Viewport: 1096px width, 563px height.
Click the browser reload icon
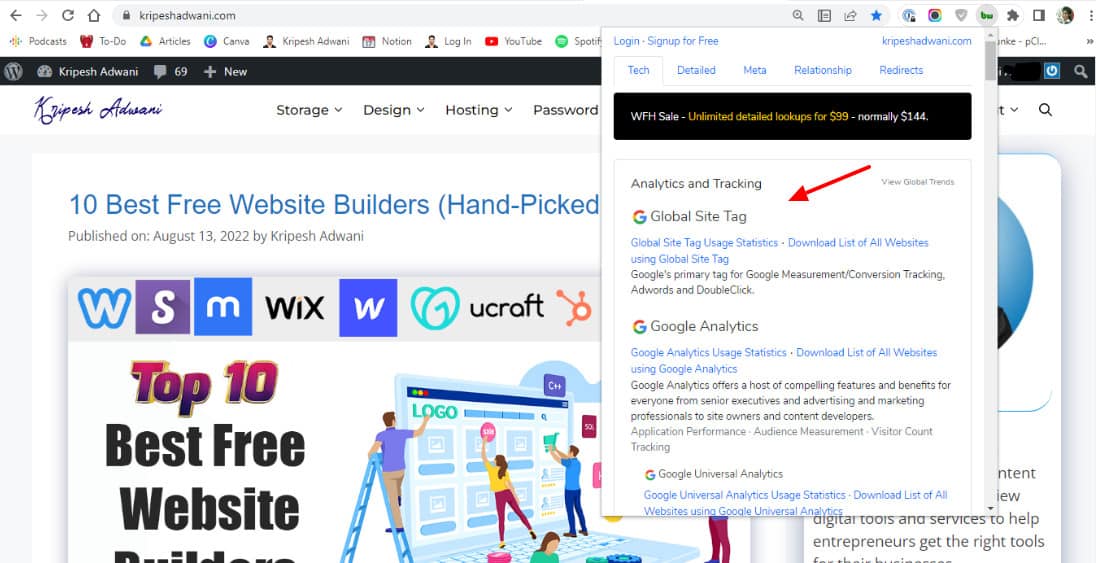coord(68,15)
